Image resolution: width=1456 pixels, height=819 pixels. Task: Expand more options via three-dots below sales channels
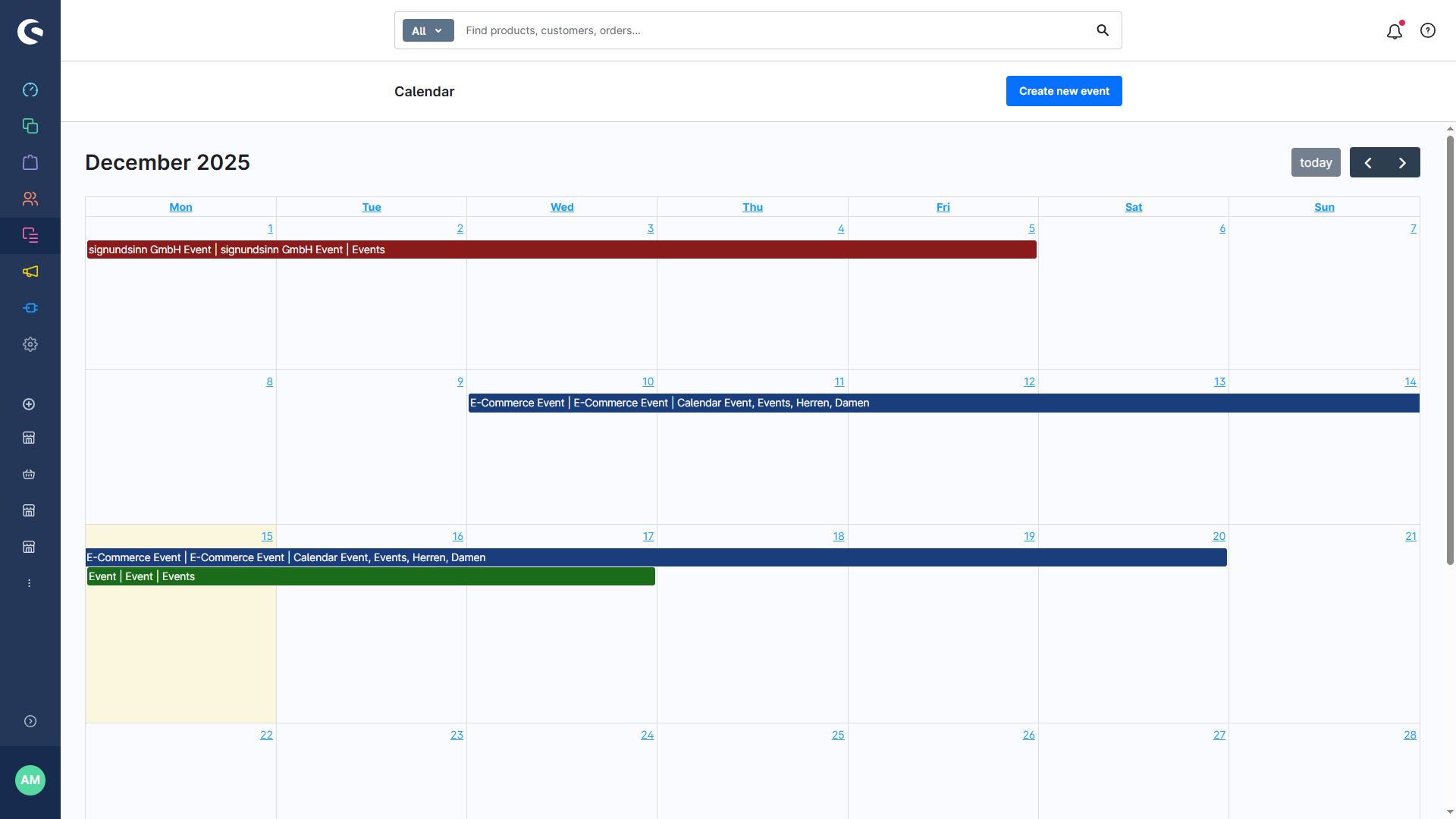click(x=29, y=583)
